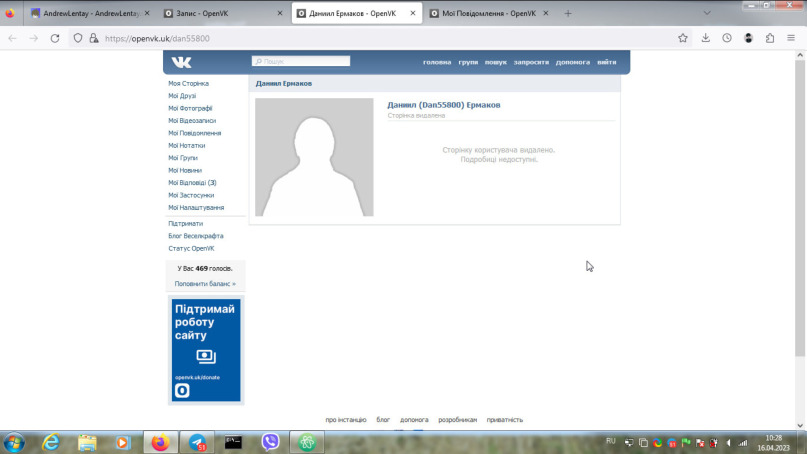Expand the list all tabs dropdown

[707, 14]
